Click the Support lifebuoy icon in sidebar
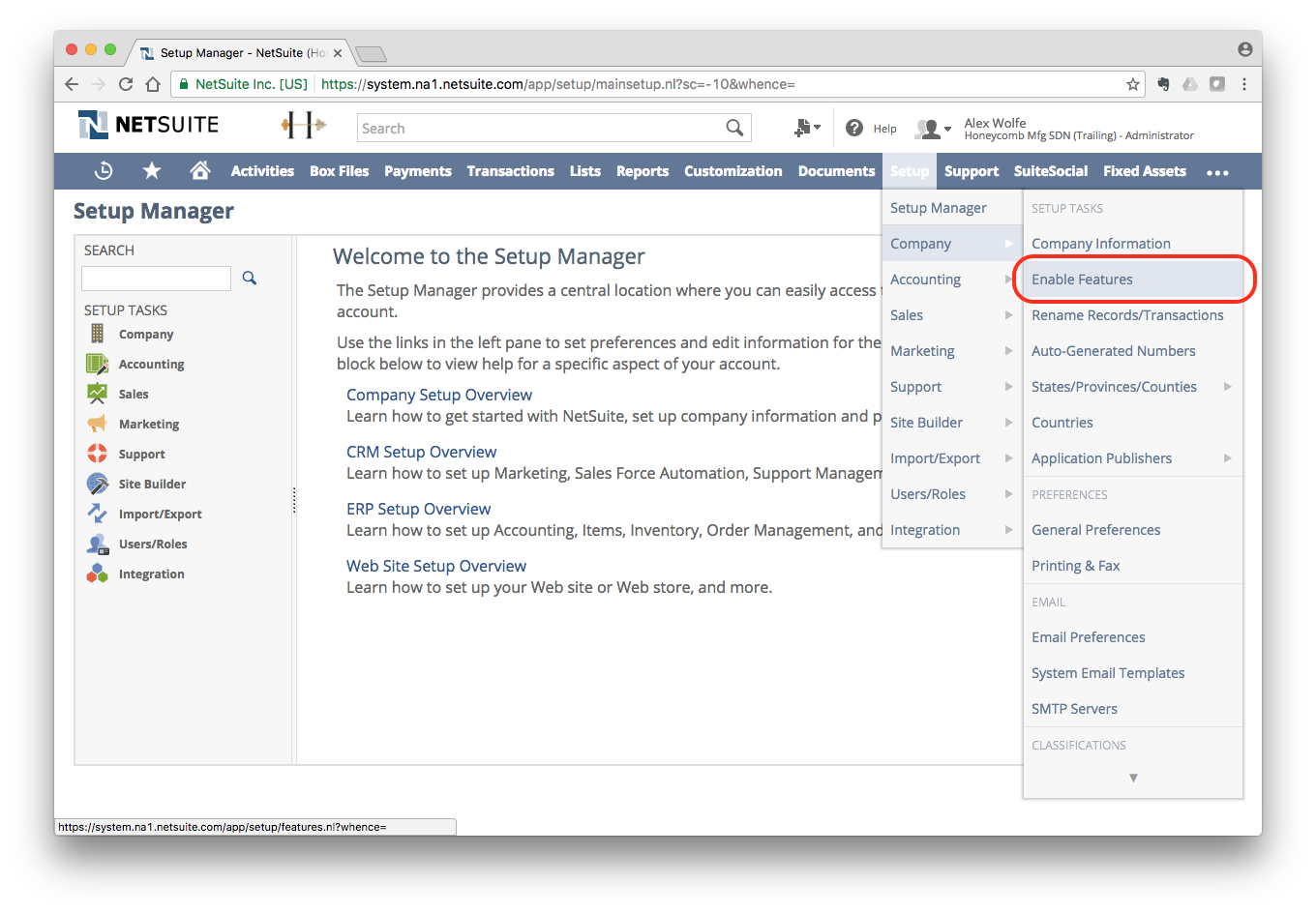Viewport: 1316px width, 913px height. (x=97, y=454)
